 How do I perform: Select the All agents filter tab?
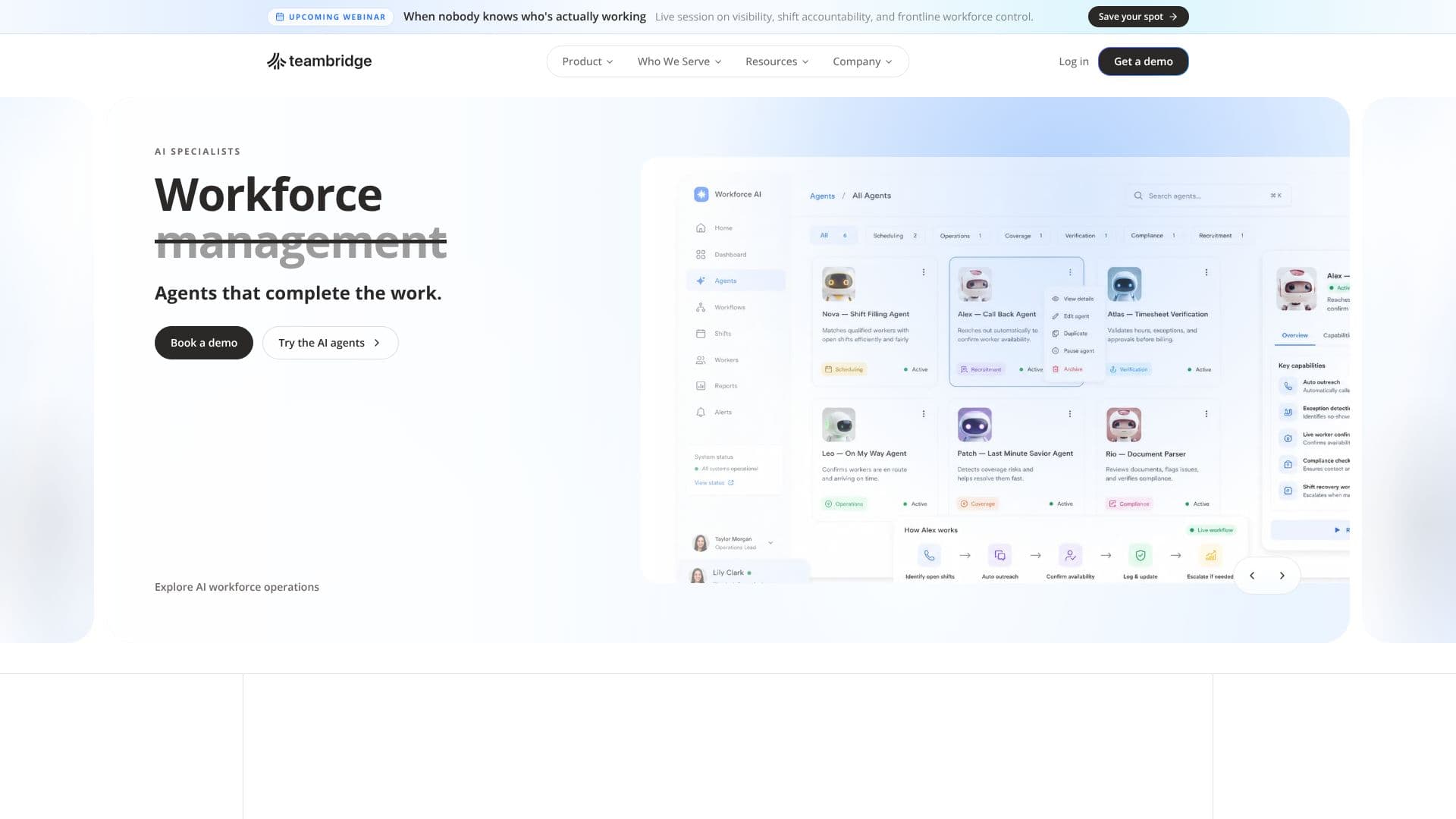tap(833, 236)
